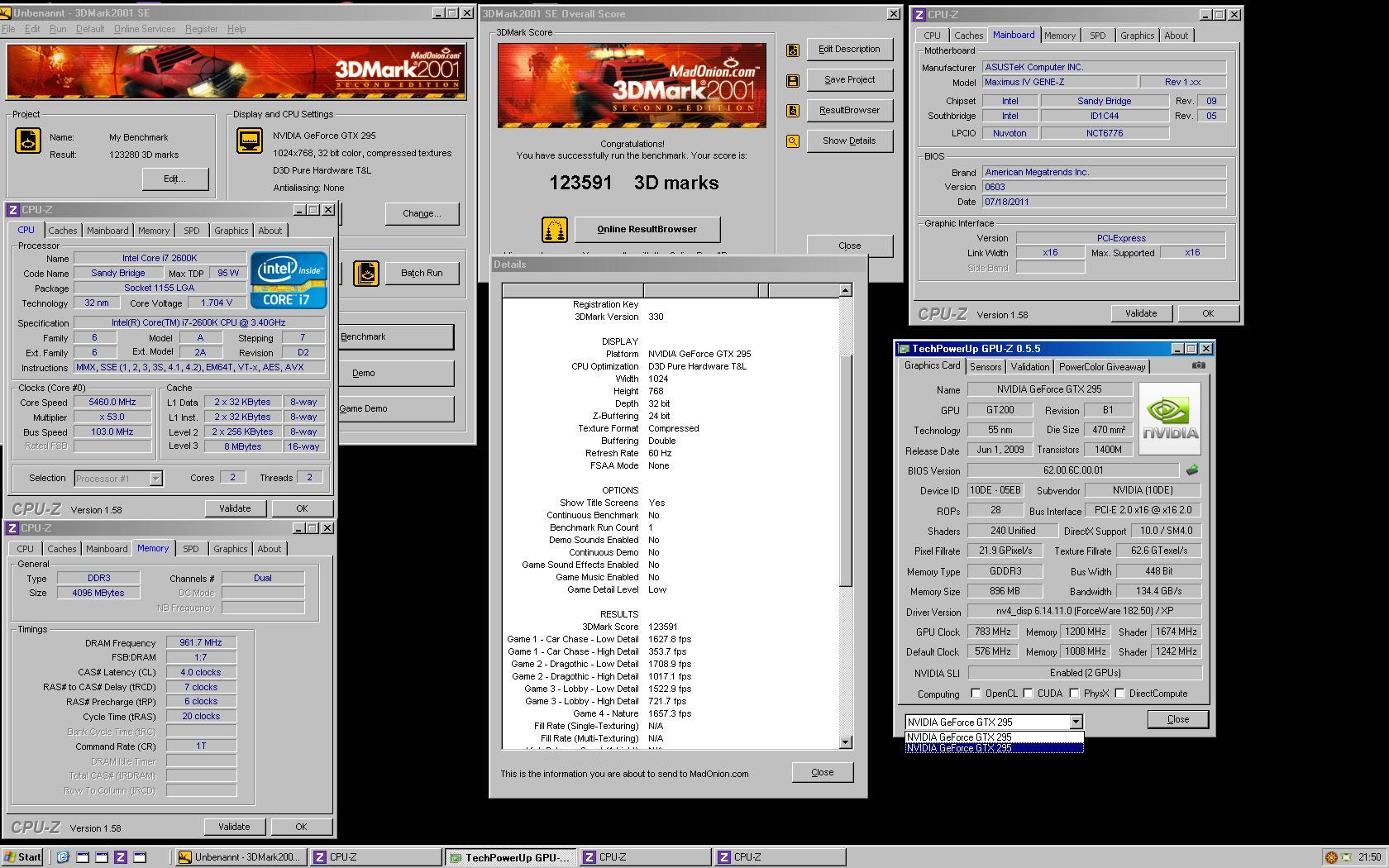Click the Edit... button in the Project section
The image size is (1389, 868).
tap(175, 179)
